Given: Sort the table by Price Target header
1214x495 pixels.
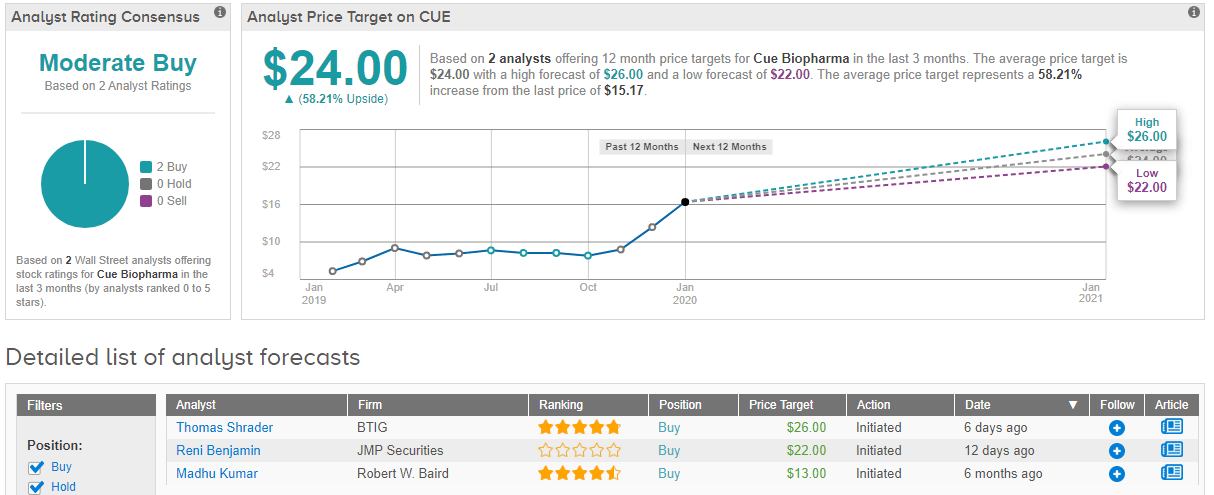Looking at the screenshot, I should [x=781, y=405].
